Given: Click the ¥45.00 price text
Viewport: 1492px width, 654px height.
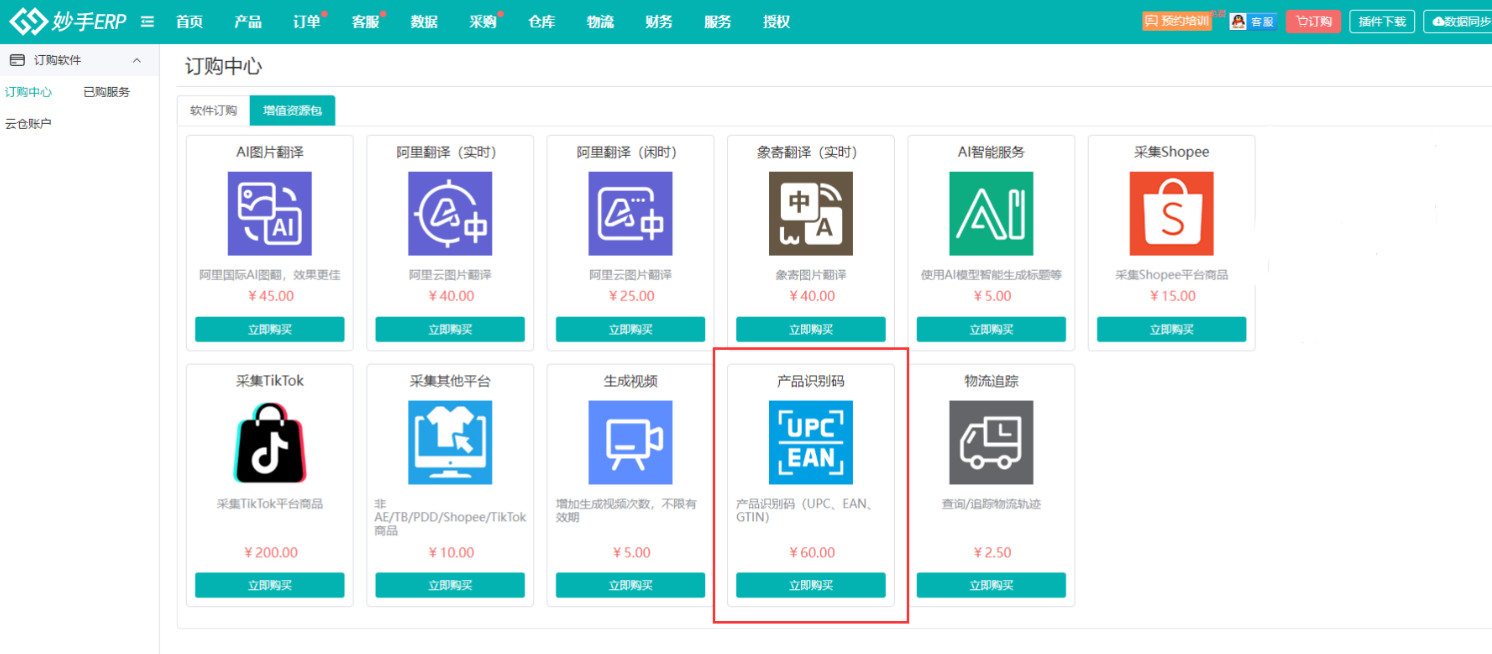Looking at the screenshot, I should (270, 296).
